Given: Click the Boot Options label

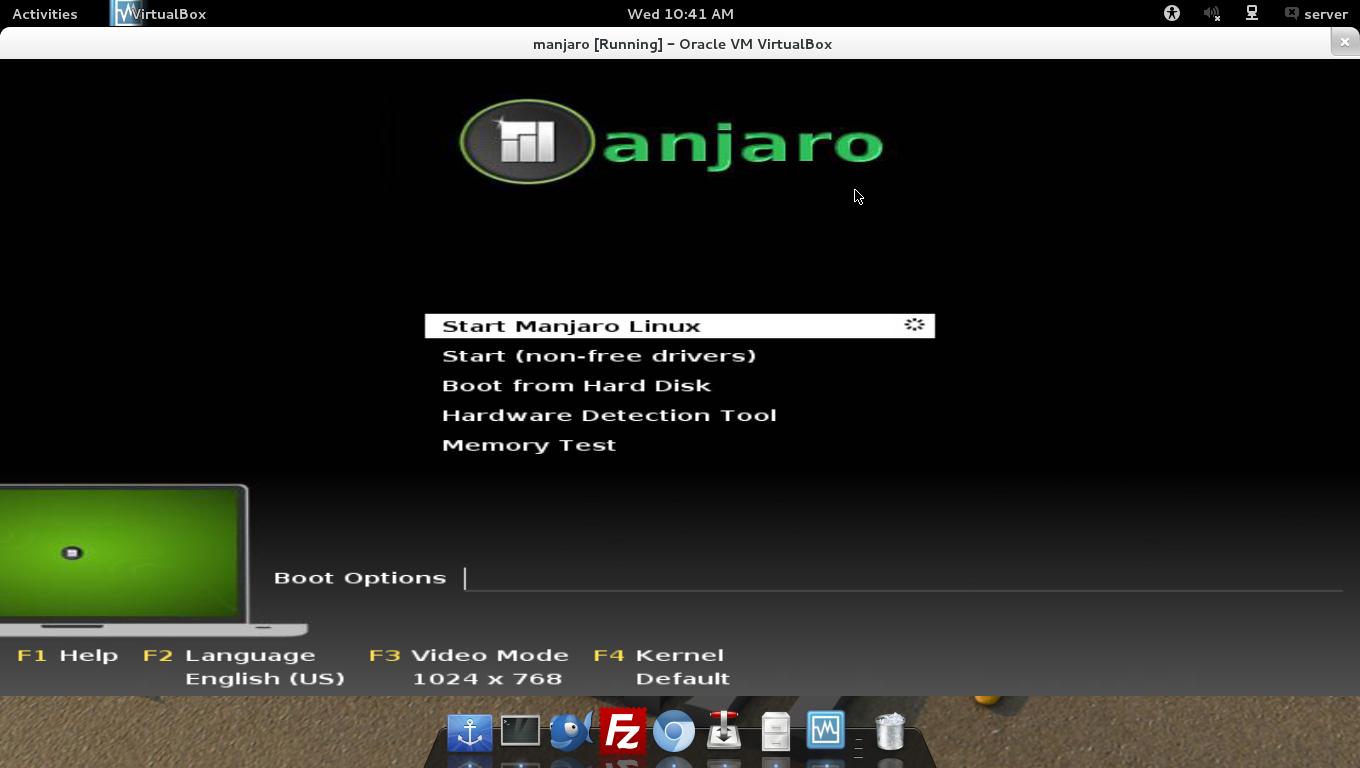Looking at the screenshot, I should click(x=360, y=578).
